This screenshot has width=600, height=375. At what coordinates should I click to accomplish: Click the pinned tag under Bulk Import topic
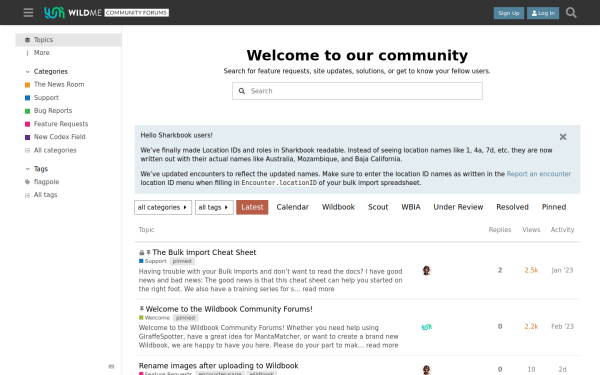coord(182,261)
